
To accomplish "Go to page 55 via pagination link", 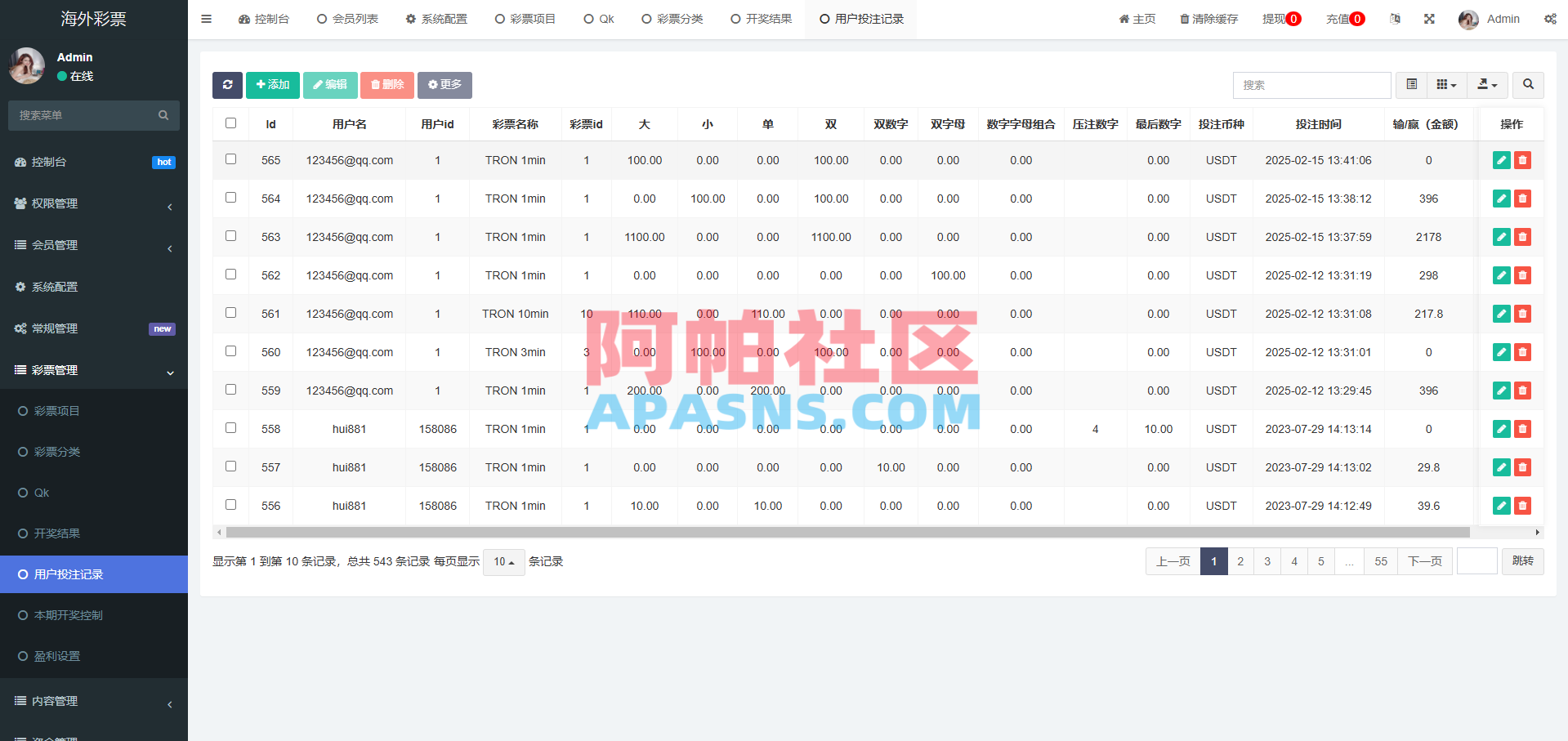I will click(x=1380, y=561).
